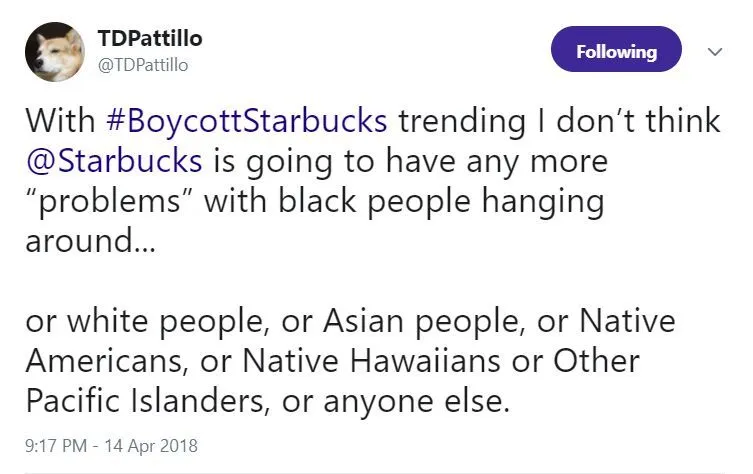The height and width of the screenshot is (474, 753).
Task: Click the phrase "is going to have any more"
Action: tap(412, 162)
